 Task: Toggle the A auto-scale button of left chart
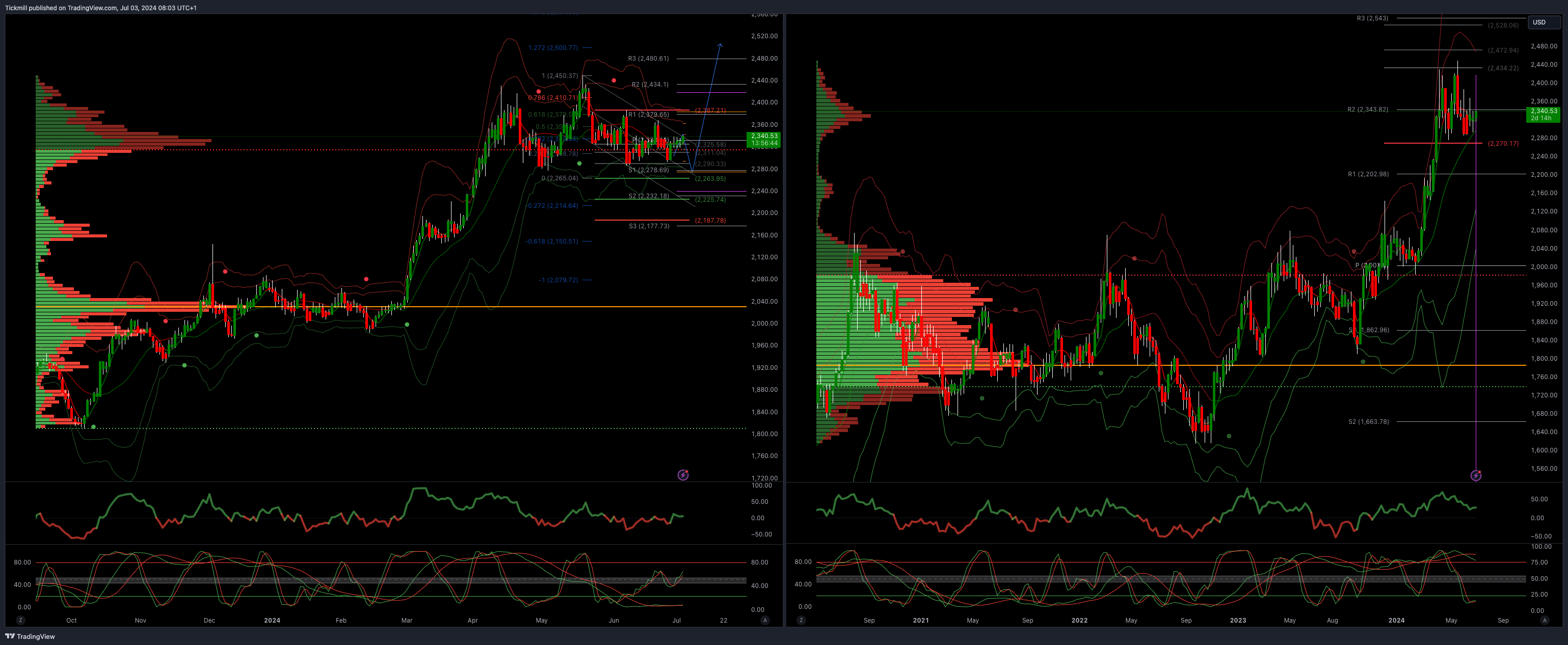click(765, 620)
